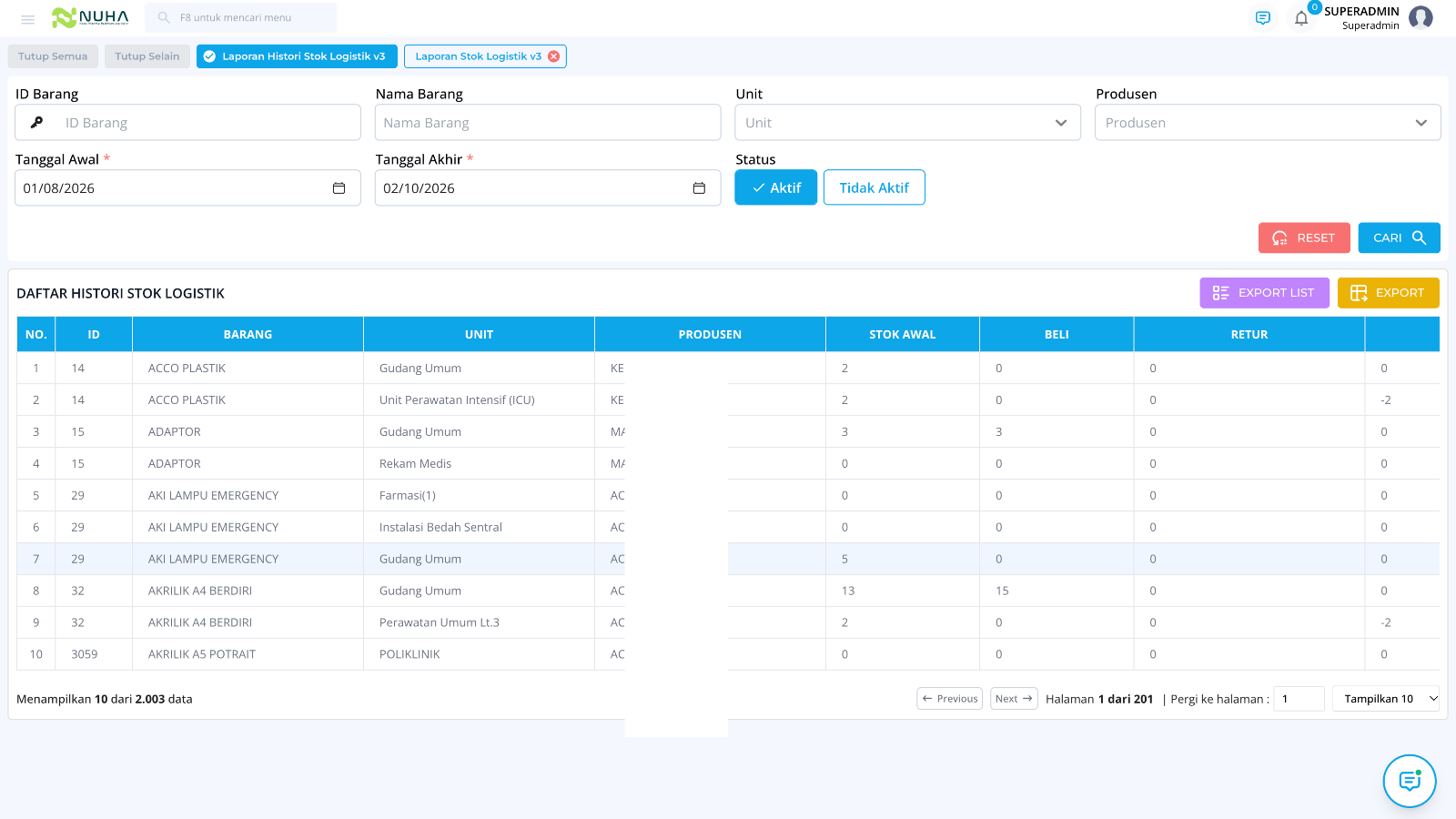1456x819 pixels.
Task: Click the CARI search button
Action: coord(1400,238)
